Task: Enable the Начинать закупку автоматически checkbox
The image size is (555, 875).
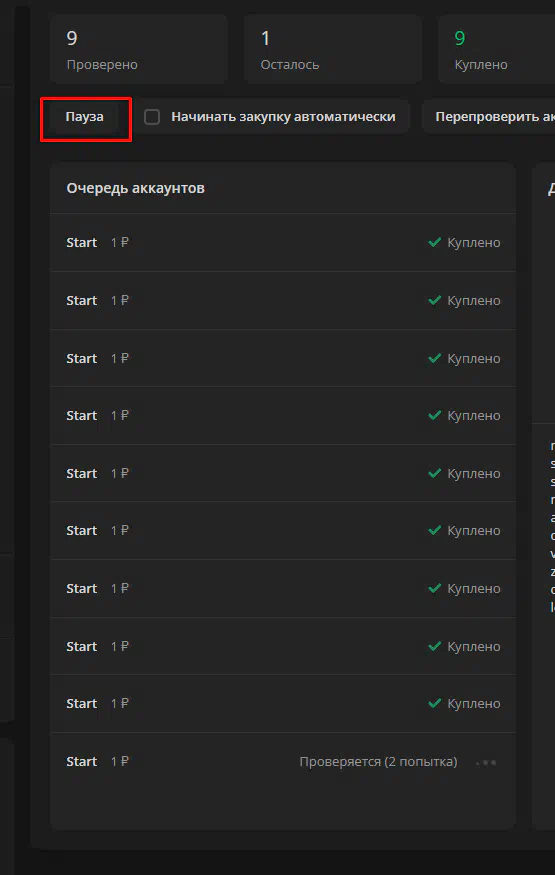Action: (152, 117)
